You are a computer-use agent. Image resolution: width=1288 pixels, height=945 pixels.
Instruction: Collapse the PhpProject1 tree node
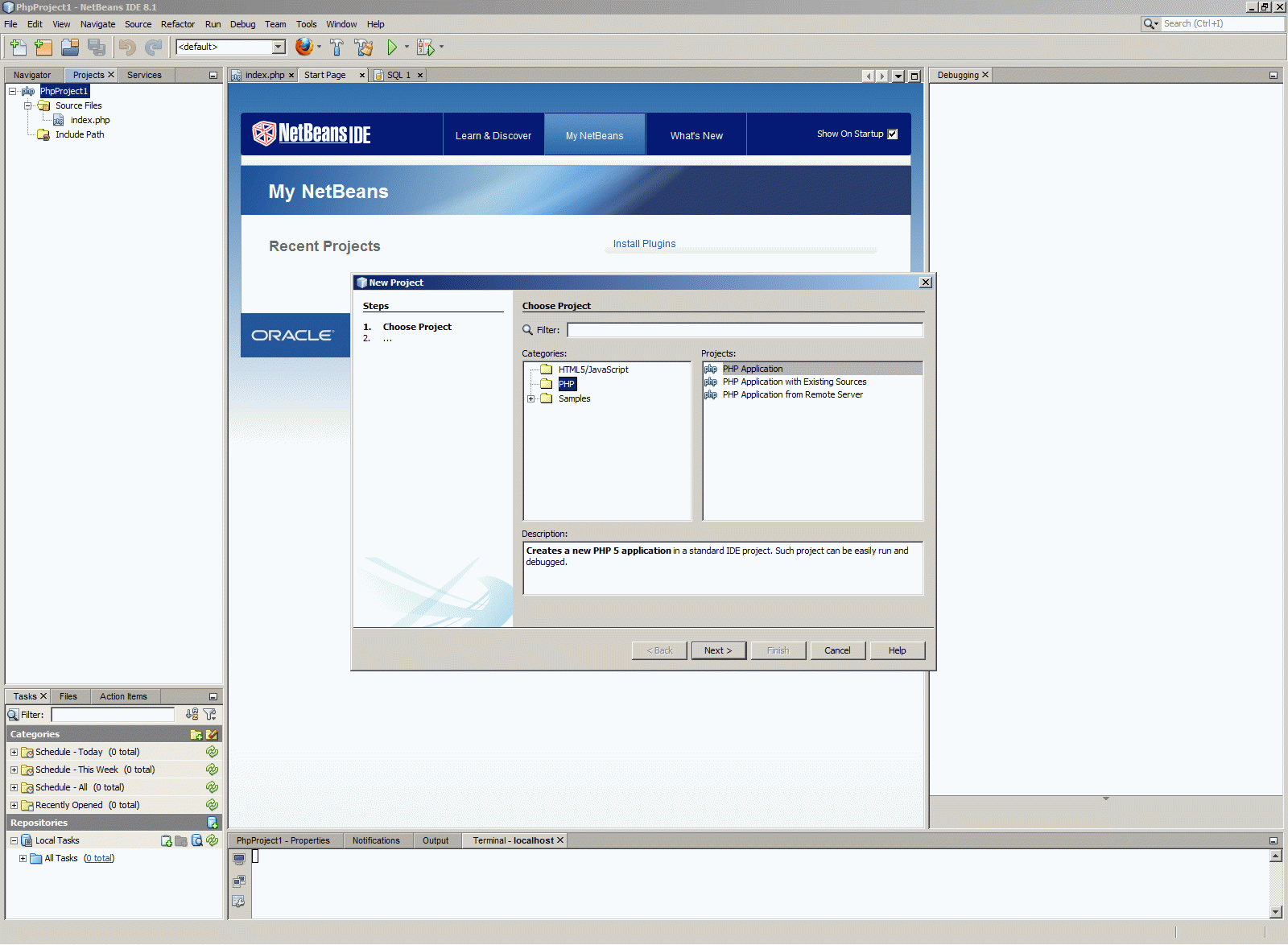tap(13, 91)
